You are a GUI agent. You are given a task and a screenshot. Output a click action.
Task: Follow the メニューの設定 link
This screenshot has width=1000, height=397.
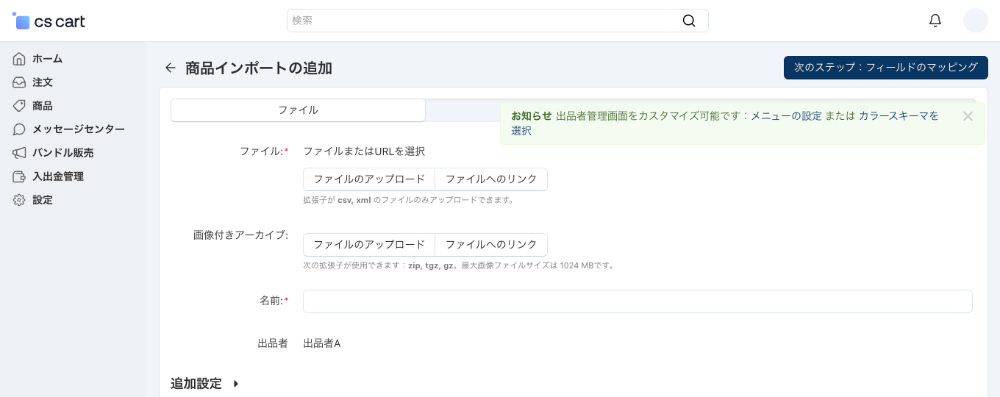[x=786, y=116]
